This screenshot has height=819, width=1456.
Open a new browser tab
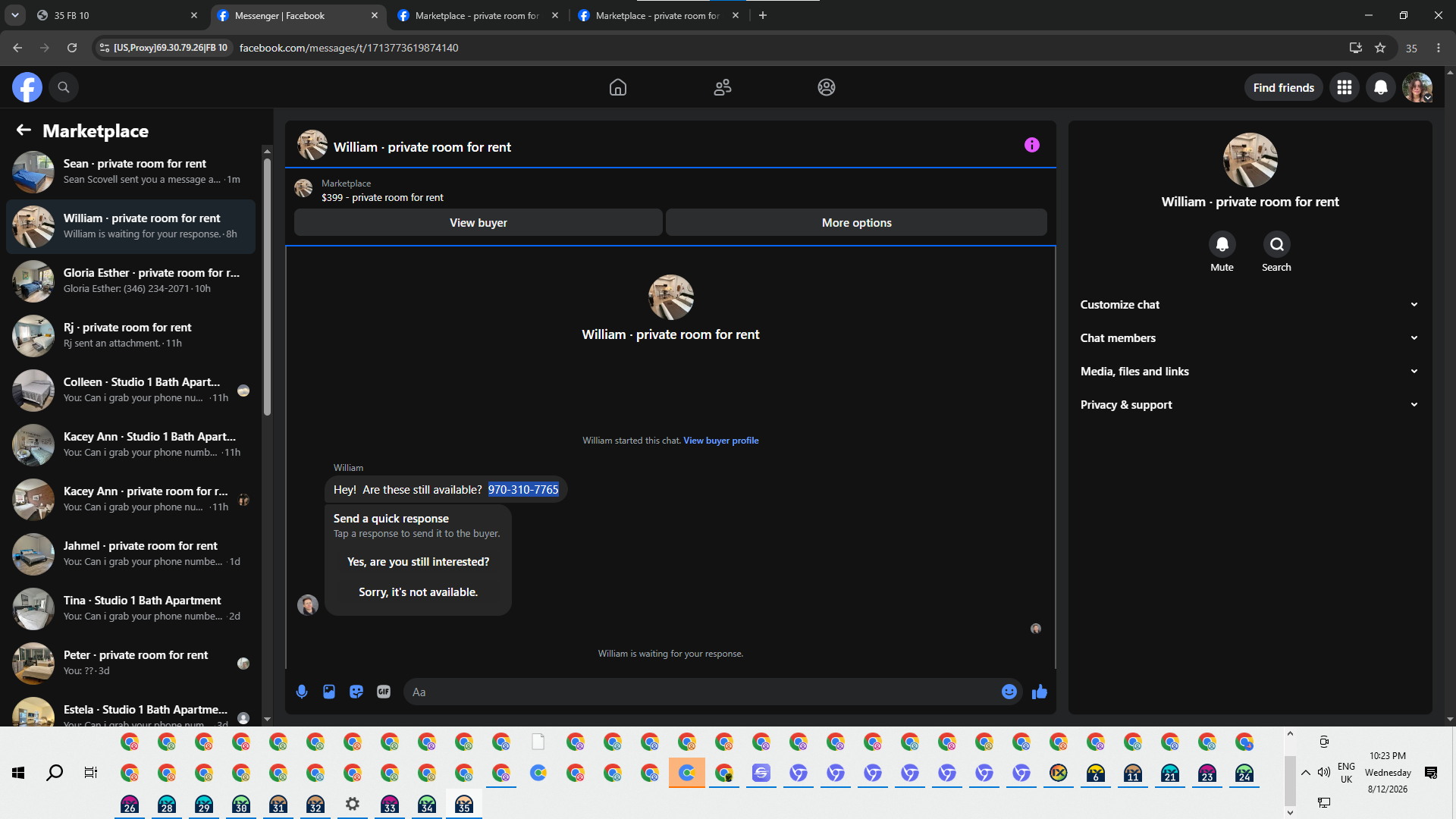[x=763, y=15]
